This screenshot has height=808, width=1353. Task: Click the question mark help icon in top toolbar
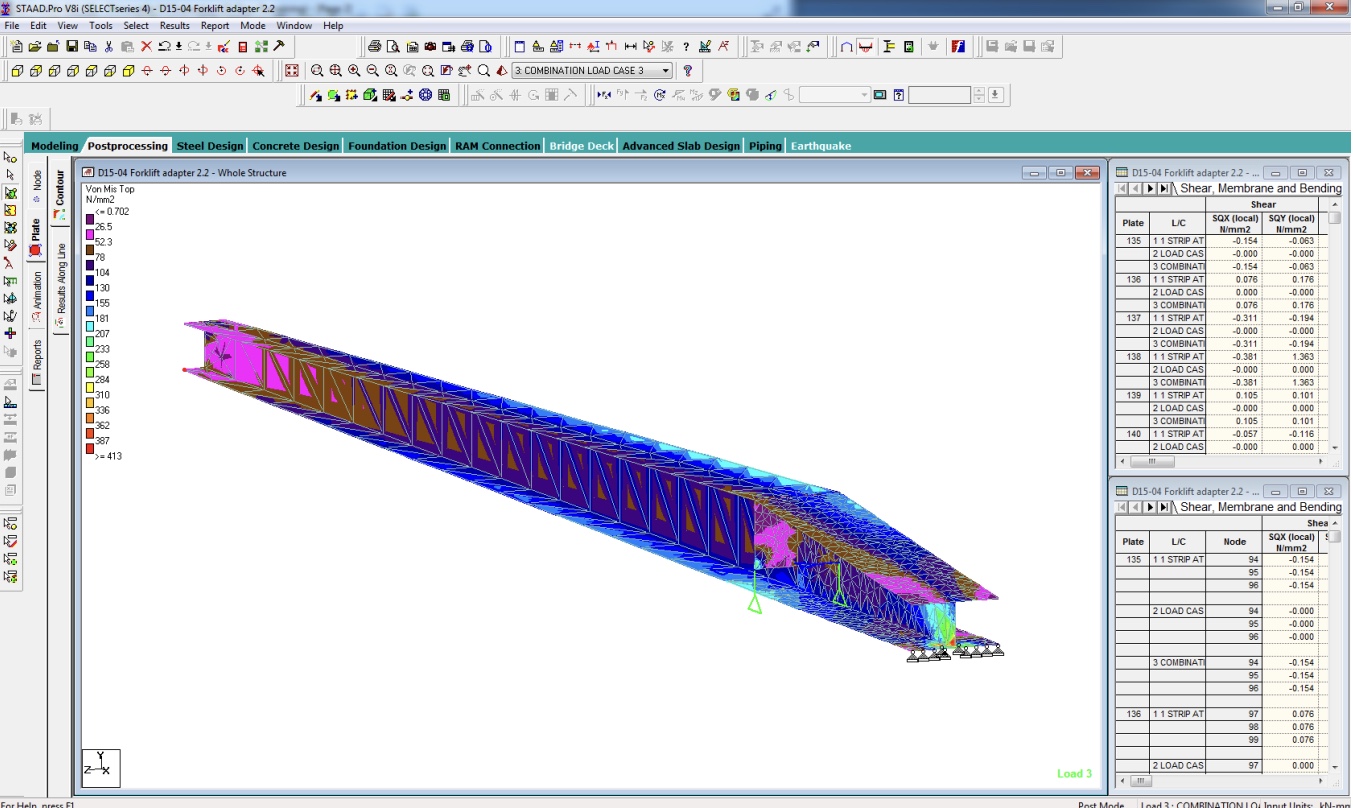pos(686,46)
